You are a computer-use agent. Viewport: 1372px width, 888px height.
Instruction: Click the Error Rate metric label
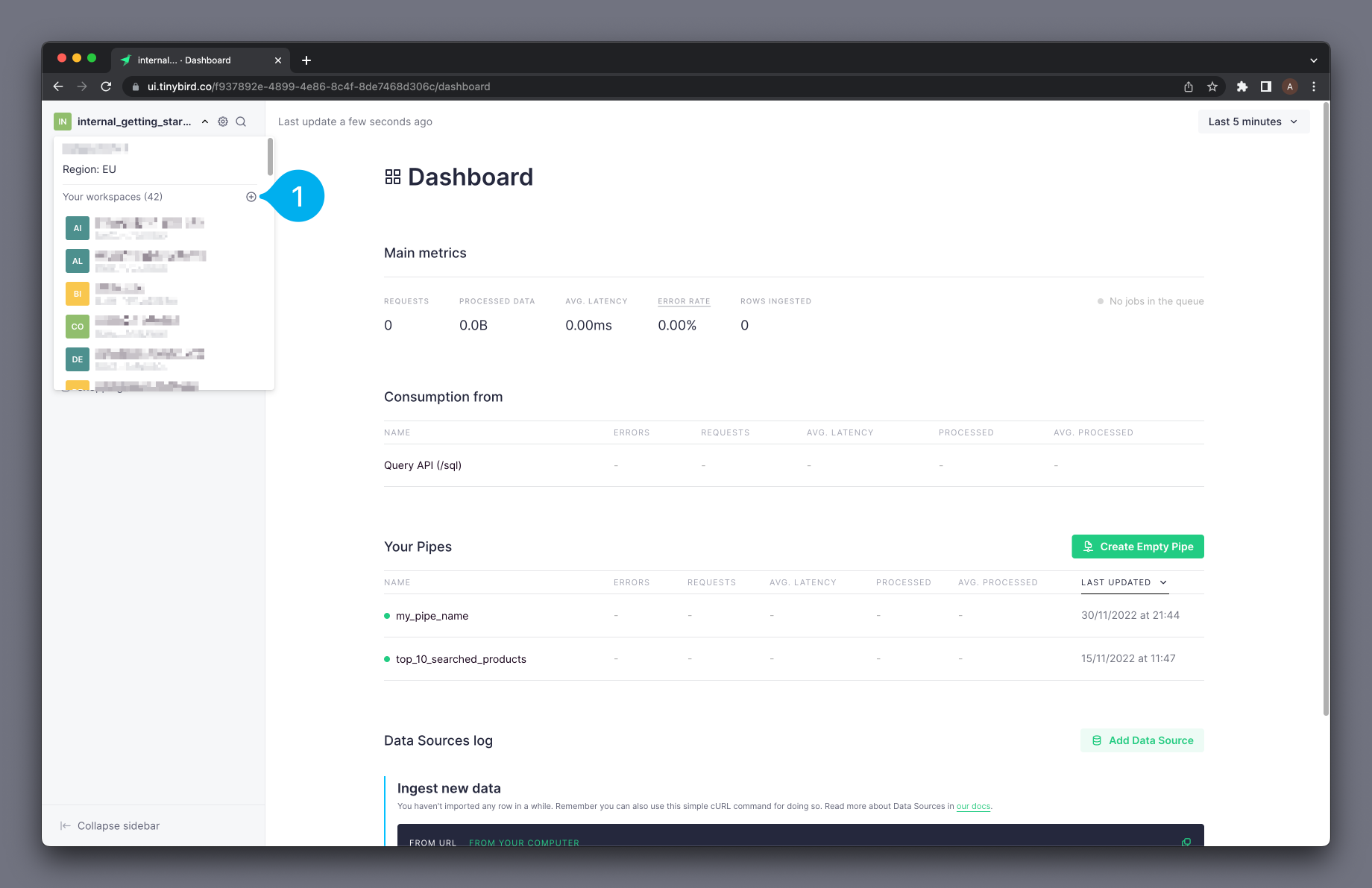[684, 301]
